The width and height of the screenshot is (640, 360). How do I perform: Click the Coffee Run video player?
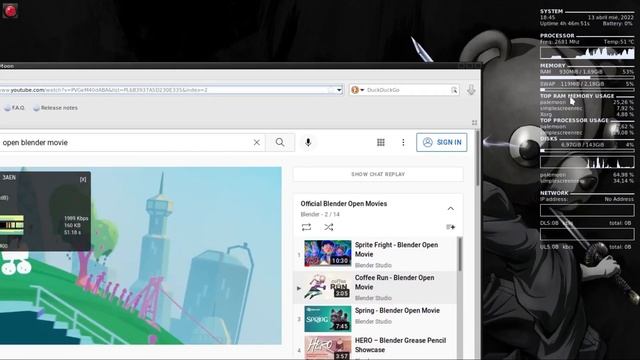tap(141, 256)
